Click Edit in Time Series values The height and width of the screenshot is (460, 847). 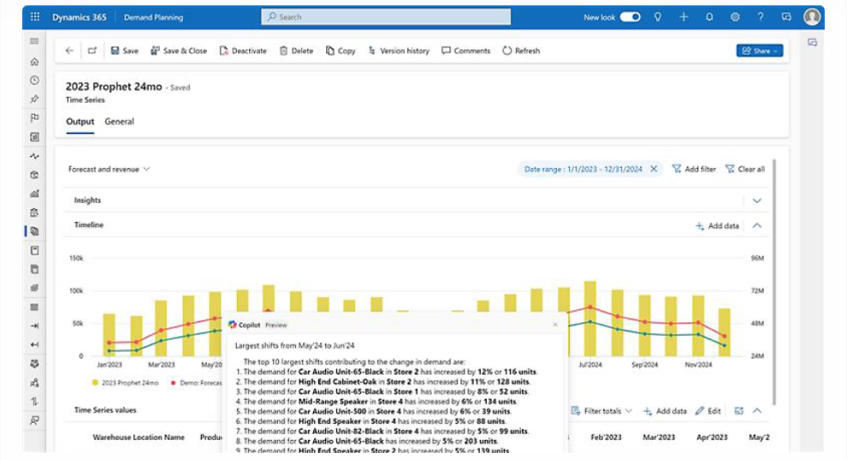click(x=708, y=411)
